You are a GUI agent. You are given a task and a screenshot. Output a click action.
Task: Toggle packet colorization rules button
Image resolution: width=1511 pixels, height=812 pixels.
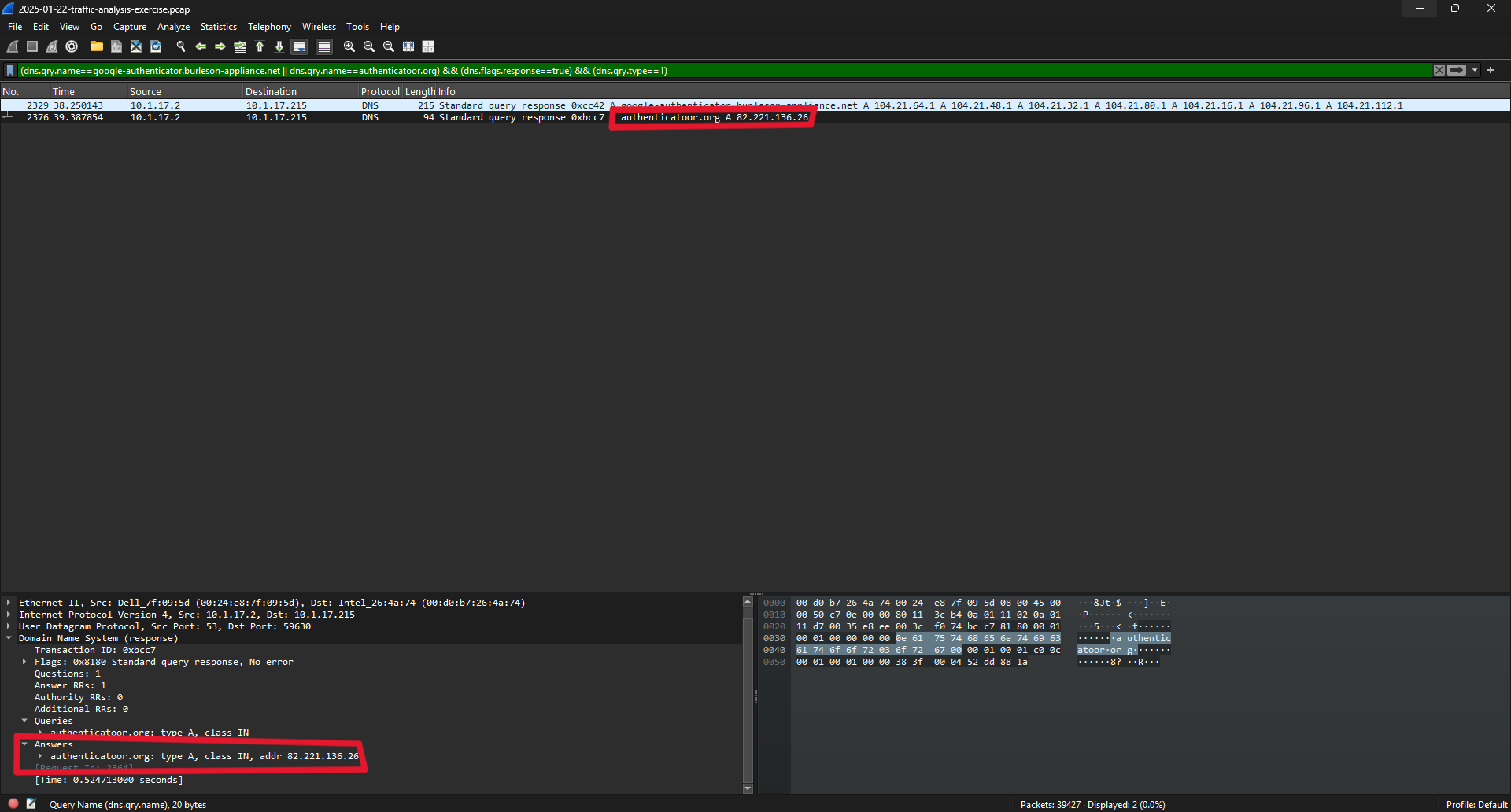tap(323, 47)
